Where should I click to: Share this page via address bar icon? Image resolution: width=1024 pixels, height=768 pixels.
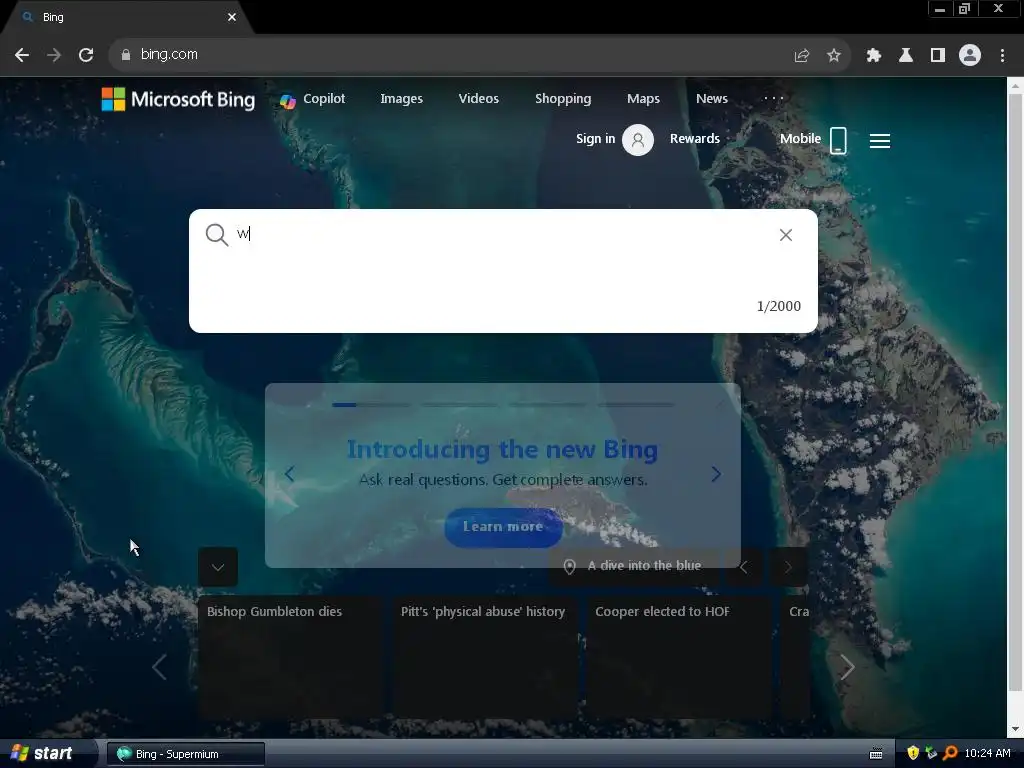pyautogui.click(x=801, y=56)
